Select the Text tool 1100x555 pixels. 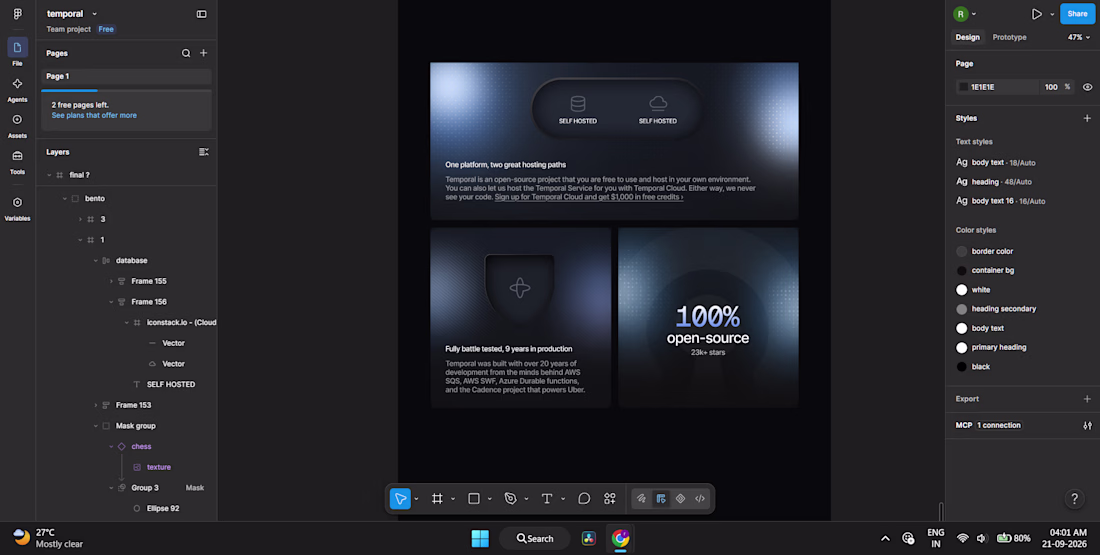(x=547, y=498)
